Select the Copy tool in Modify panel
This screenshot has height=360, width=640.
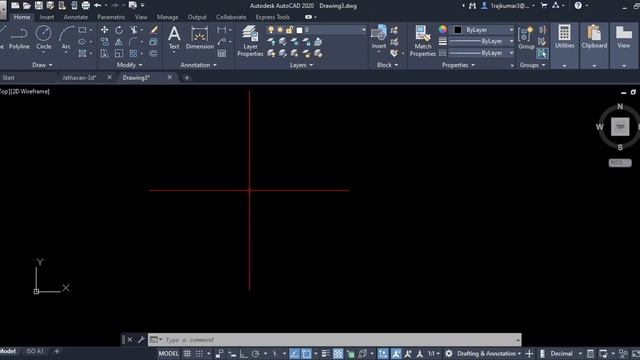[x=104, y=42]
